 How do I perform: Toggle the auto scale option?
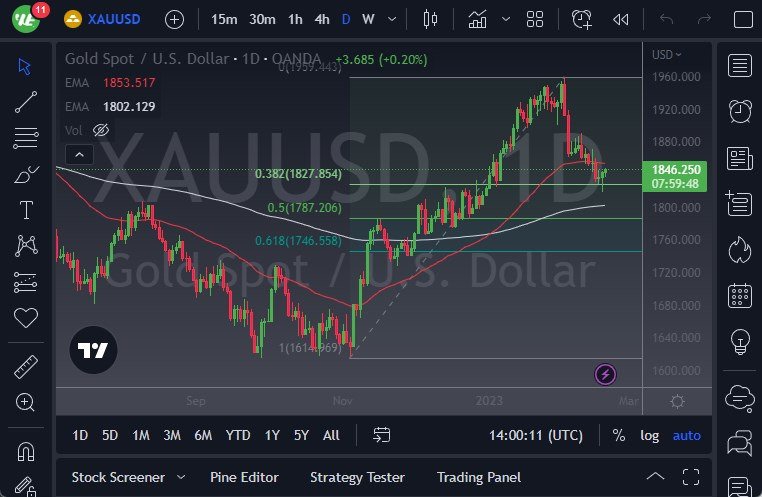pos(687,435)
